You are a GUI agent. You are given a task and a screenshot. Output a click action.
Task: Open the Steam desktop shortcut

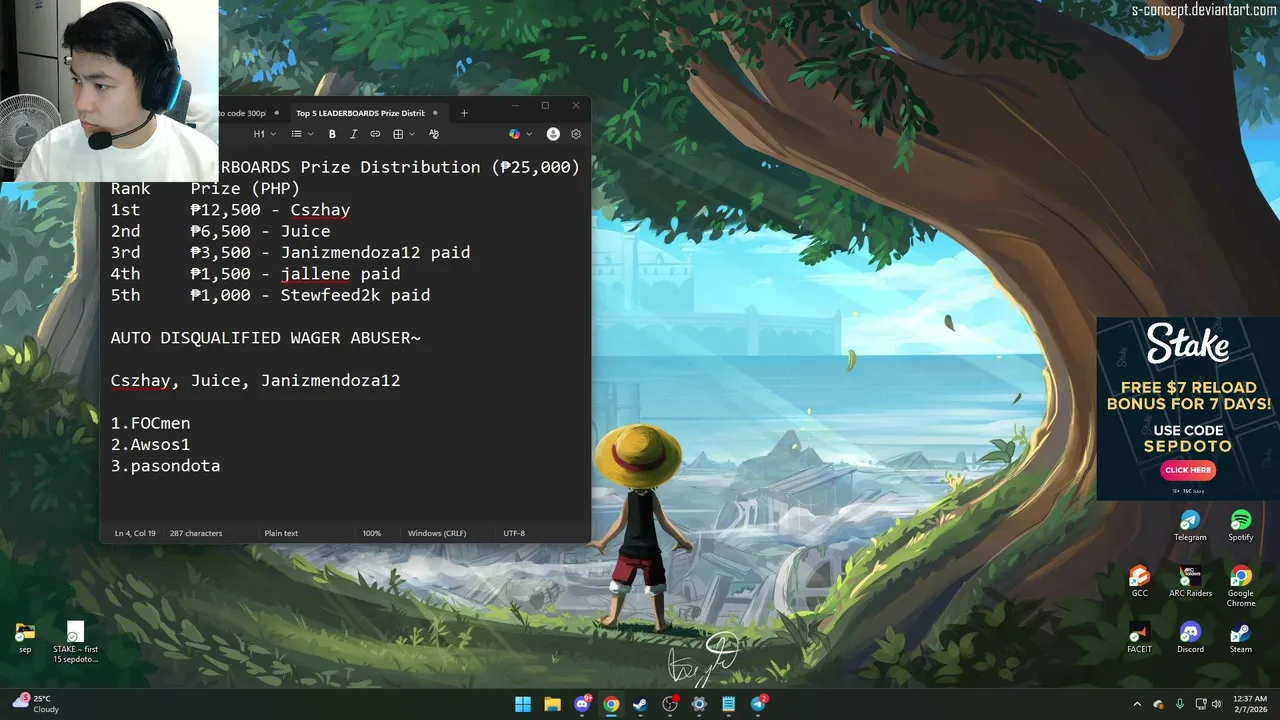pos(1241,638)
